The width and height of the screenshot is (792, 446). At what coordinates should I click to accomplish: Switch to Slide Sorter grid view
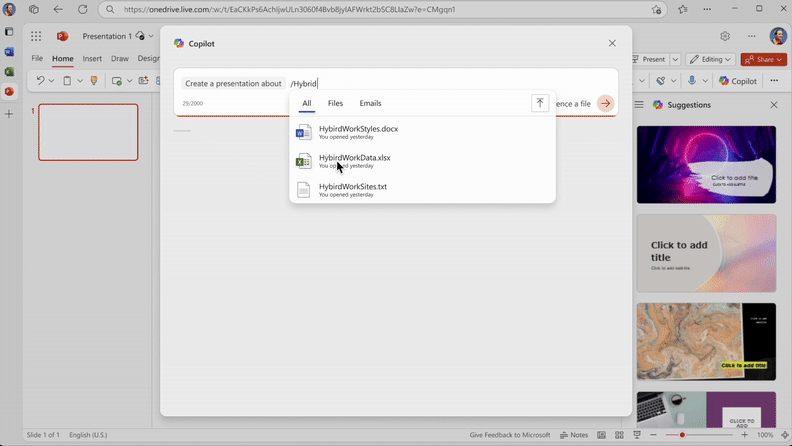coord(619,435)
